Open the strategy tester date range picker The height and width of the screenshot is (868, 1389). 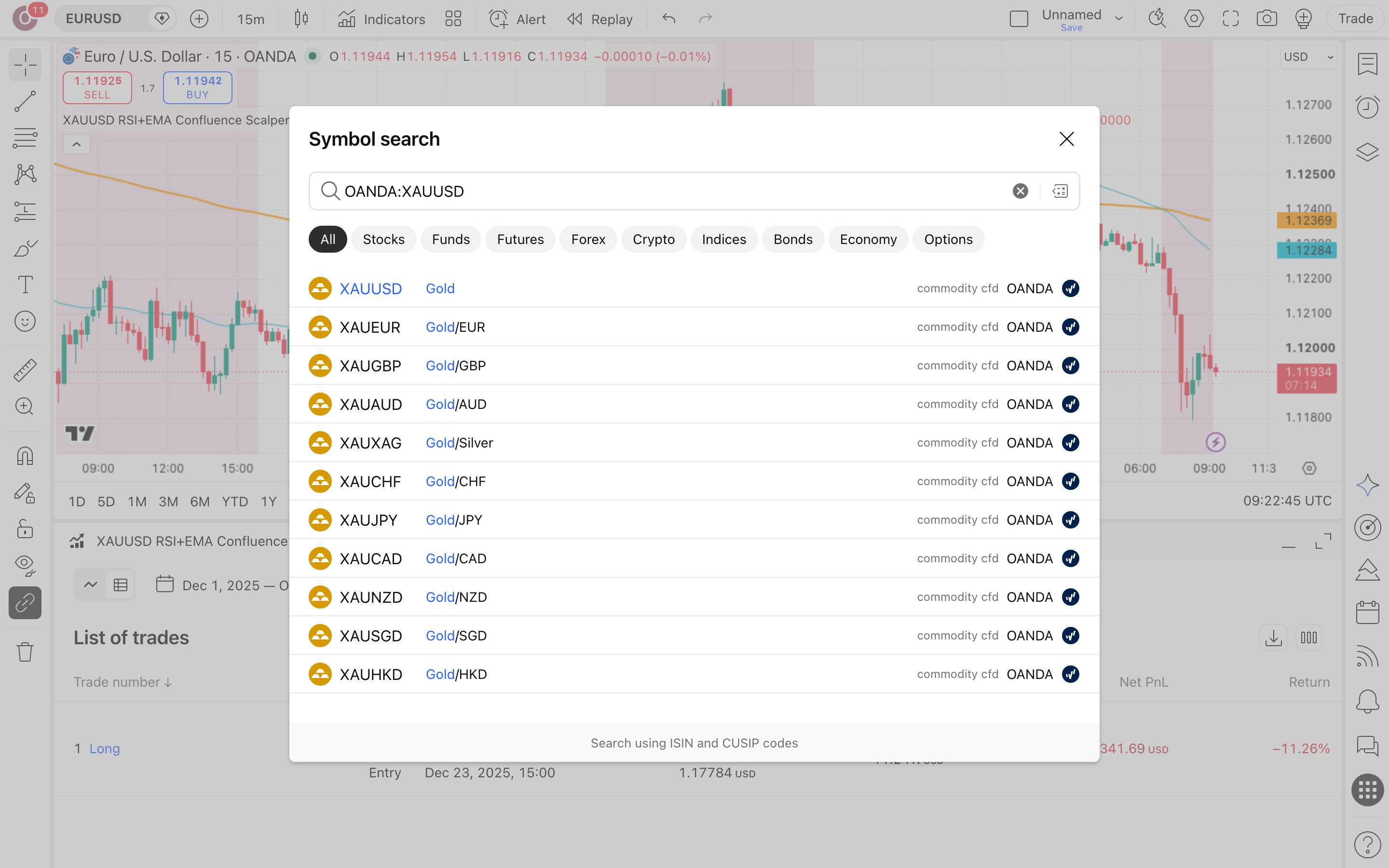223,585
